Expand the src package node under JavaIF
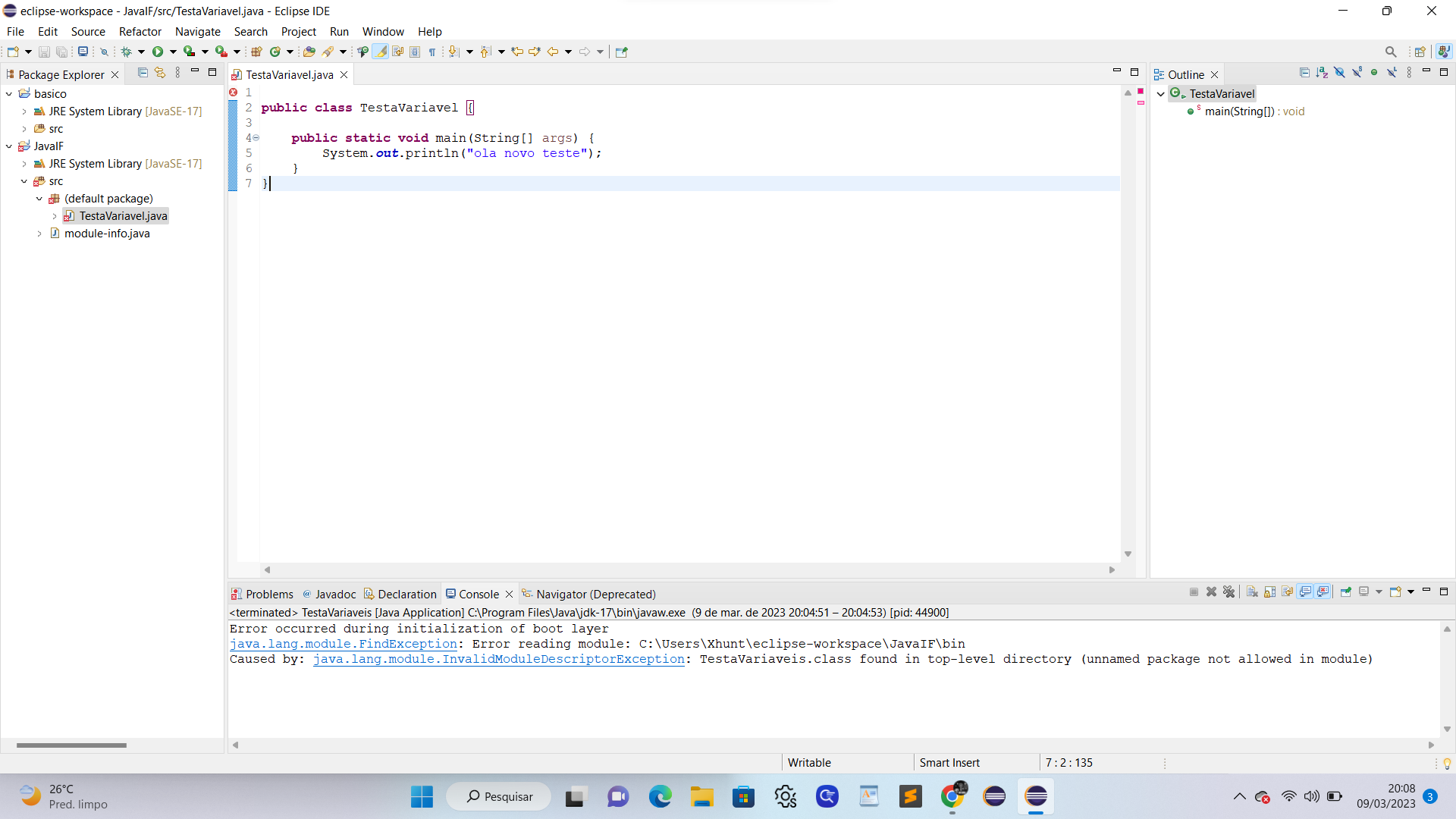 24,181
